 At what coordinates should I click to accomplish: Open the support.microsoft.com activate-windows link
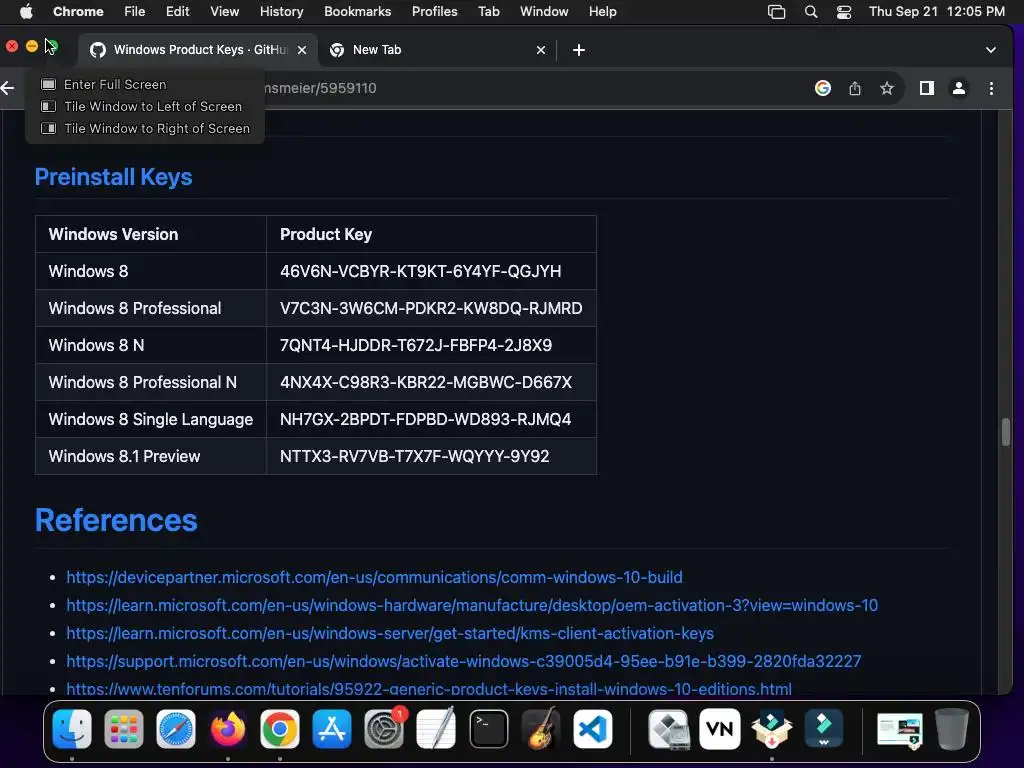point(464,662)
